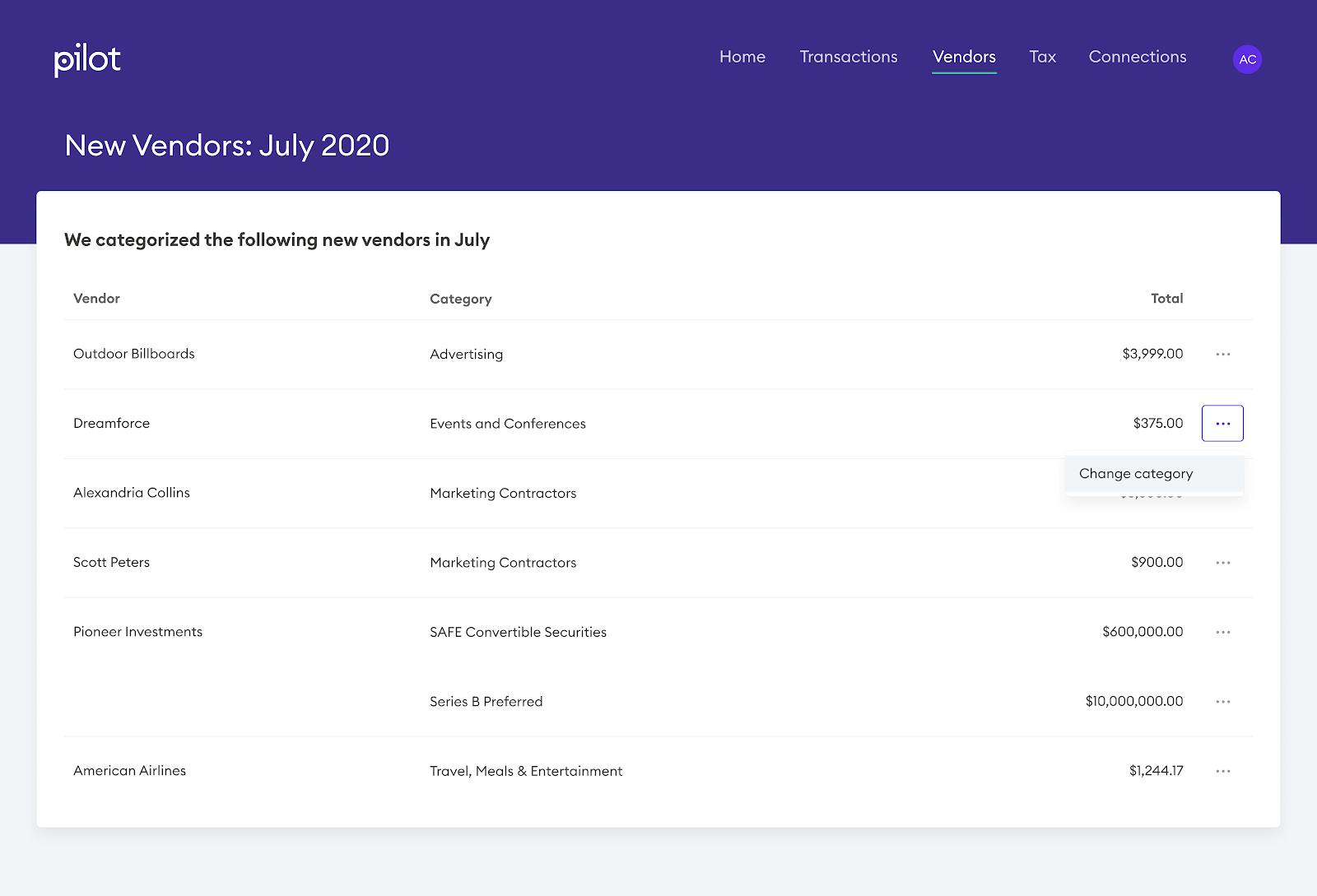This screenshot has height=896, width=1317.
Task: Select Change category from the open menu
Action: tap(1135, 473)
